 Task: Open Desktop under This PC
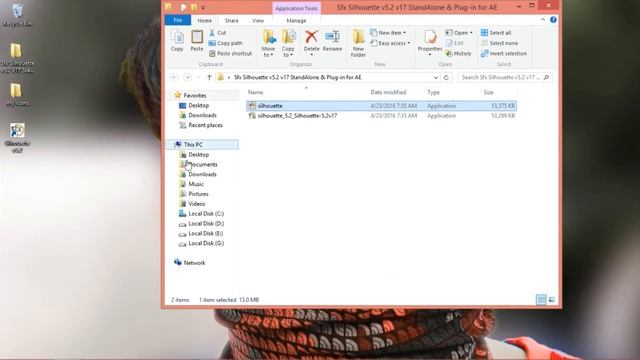click(198, 155)
